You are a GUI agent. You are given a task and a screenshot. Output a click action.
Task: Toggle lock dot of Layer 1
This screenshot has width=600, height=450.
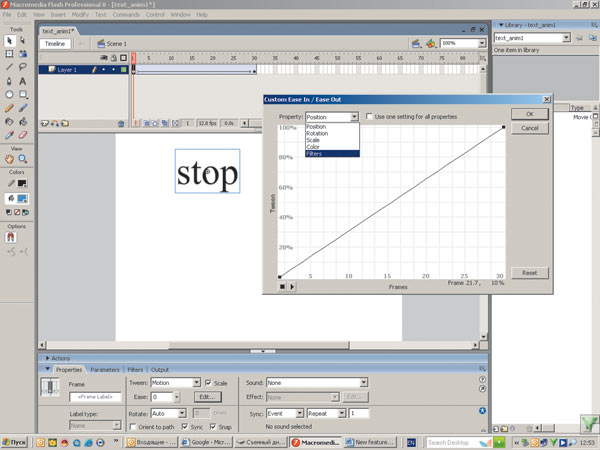(x=114, y=70)
